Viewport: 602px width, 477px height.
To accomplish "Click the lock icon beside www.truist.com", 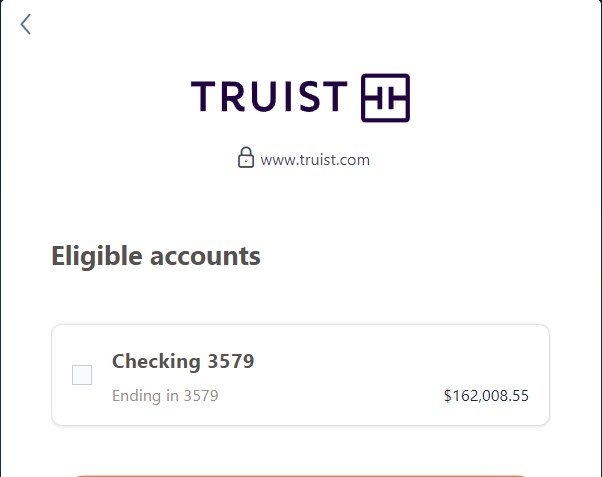I will (246, 157).
